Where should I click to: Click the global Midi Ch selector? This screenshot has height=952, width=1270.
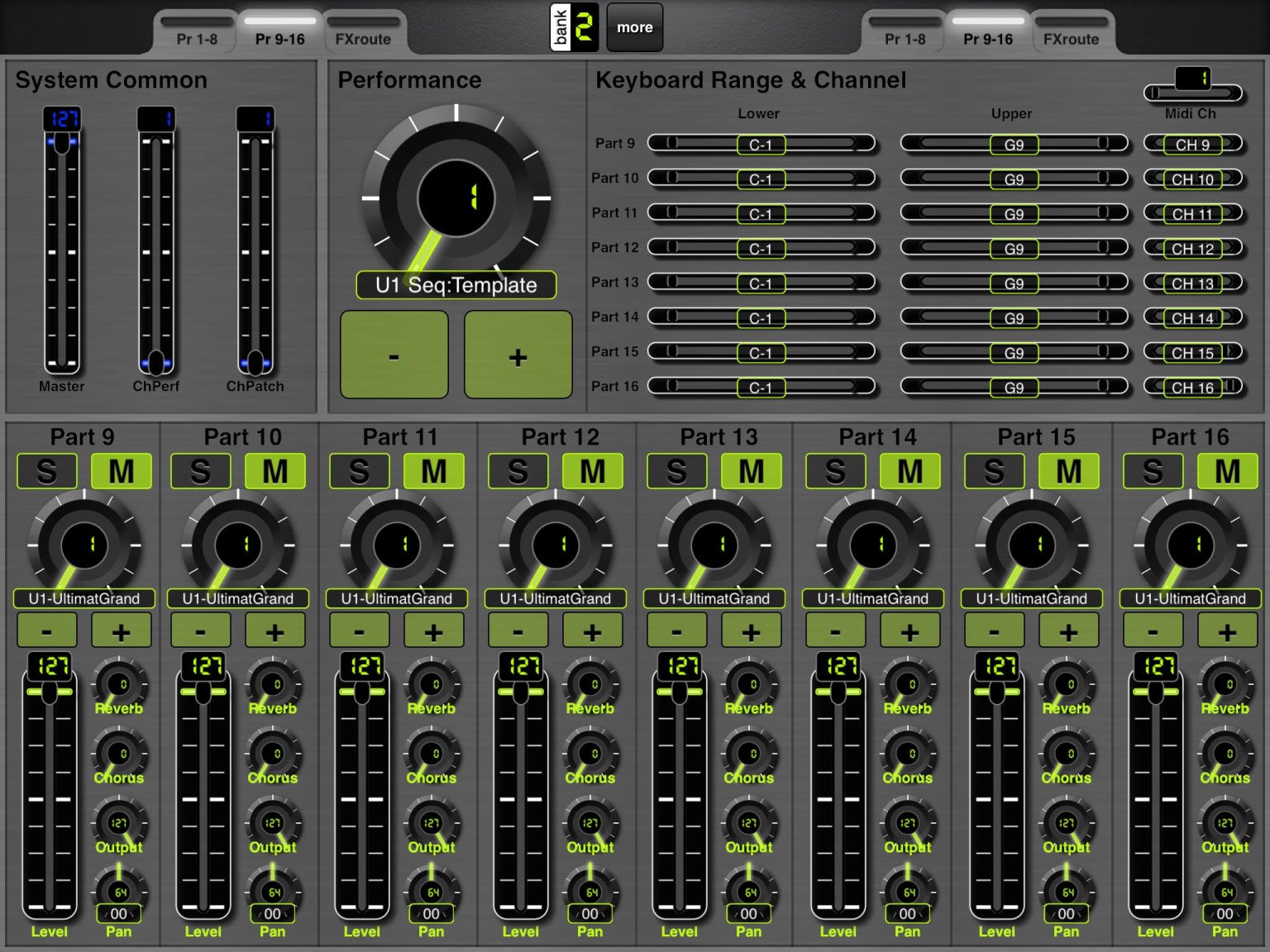click(1193, 85)
